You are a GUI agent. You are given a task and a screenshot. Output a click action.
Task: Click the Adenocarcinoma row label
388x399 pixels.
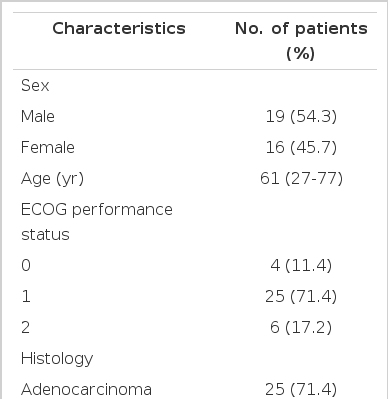pos(86,389)
